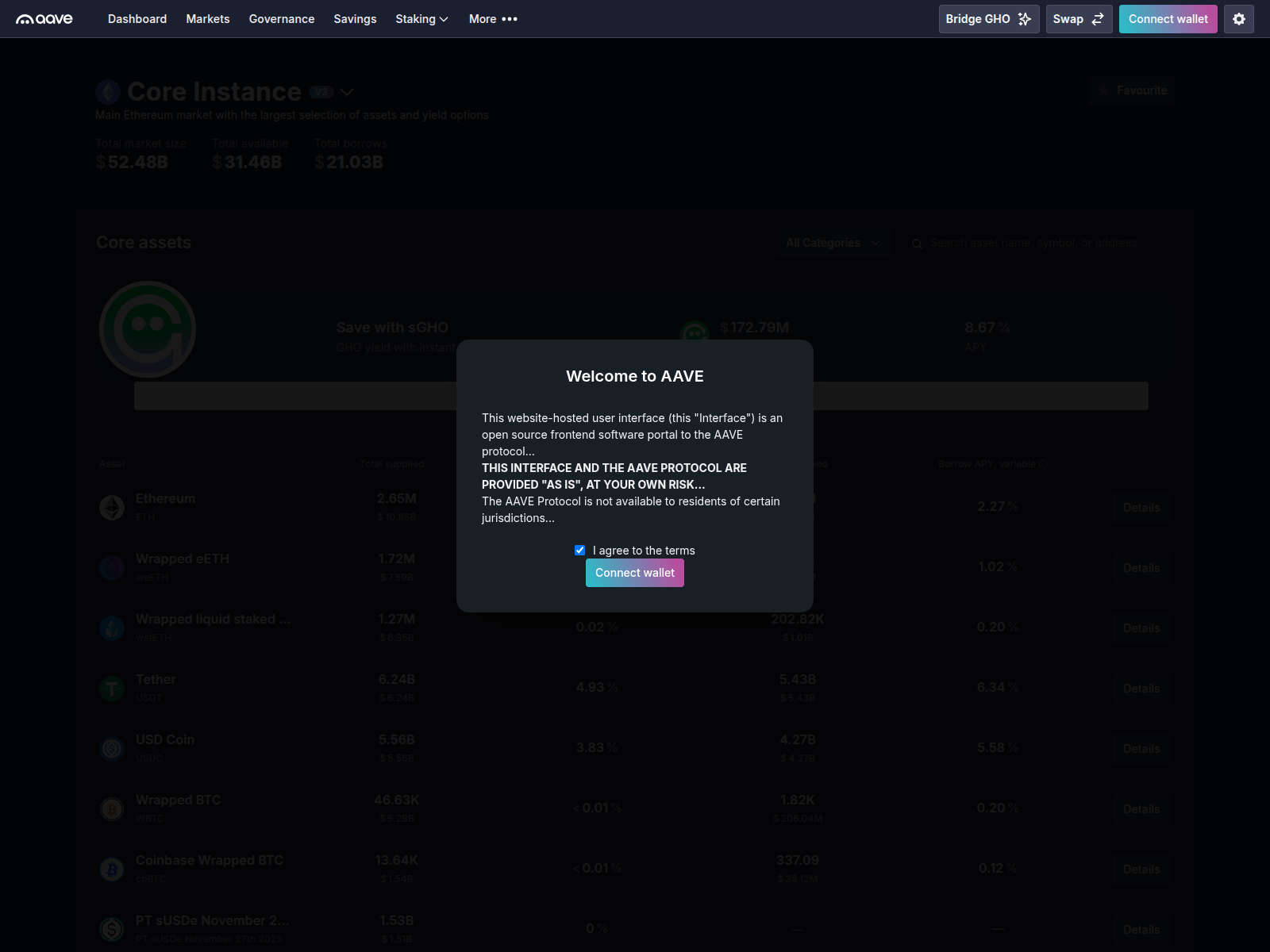1270x952 pixels.
Task: Click the Wrapped BTC asset icon
Action: click(111, 808)
